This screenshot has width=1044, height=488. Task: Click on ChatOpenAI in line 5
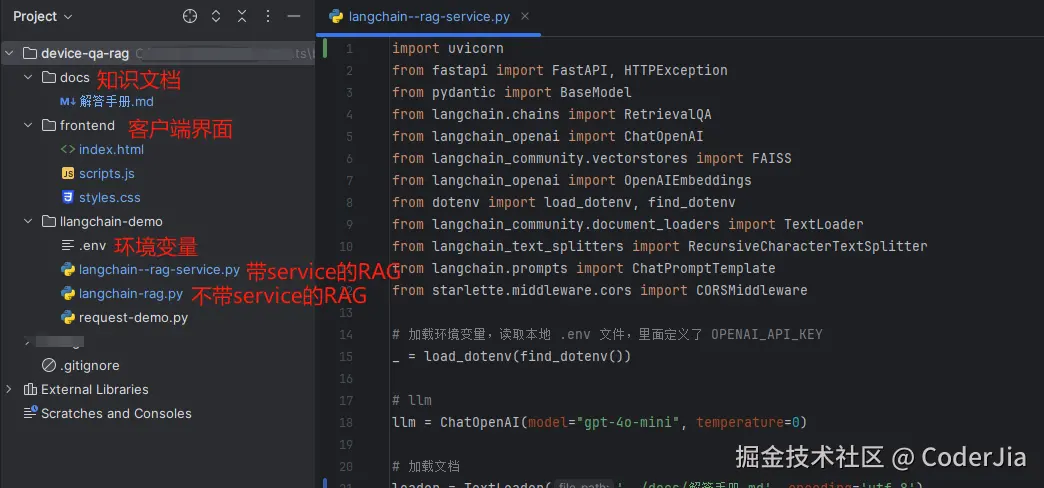[664, 136]
